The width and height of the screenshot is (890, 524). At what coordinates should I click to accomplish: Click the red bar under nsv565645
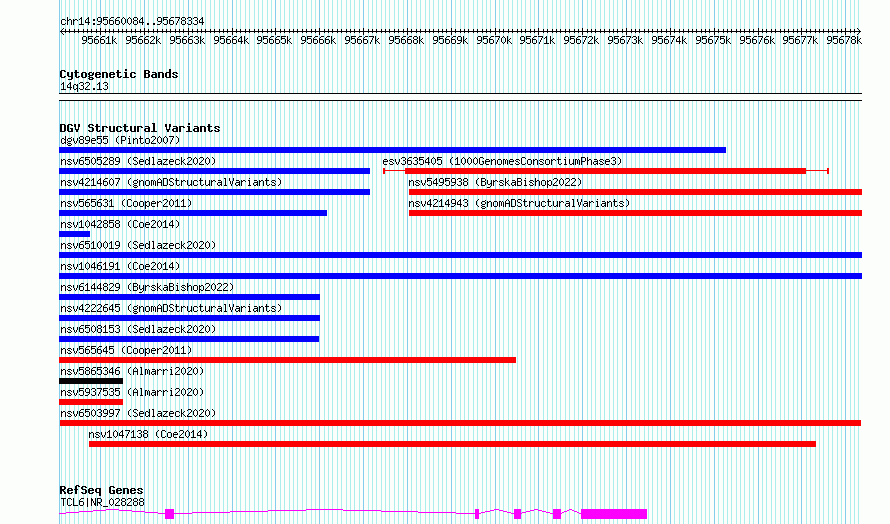coord(287,360)
